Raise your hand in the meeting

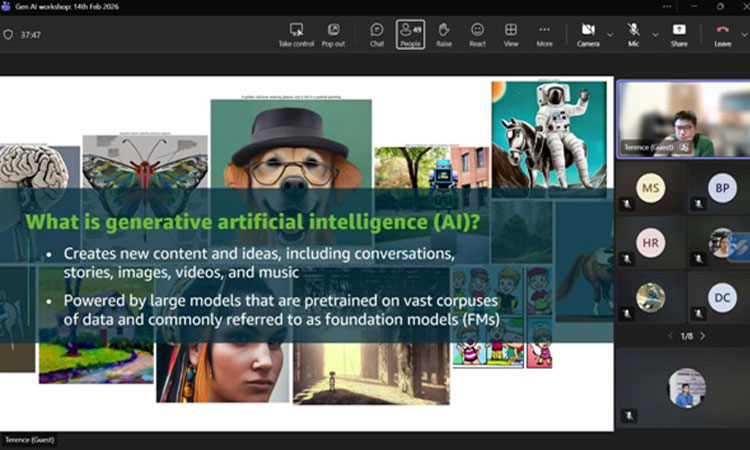(x=444, y=34)
